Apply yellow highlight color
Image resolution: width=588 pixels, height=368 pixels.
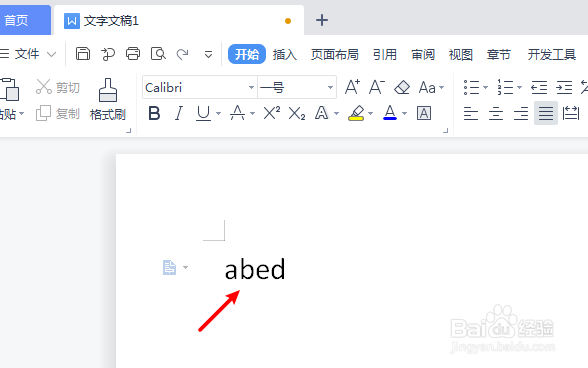click(x=356, y=113)
